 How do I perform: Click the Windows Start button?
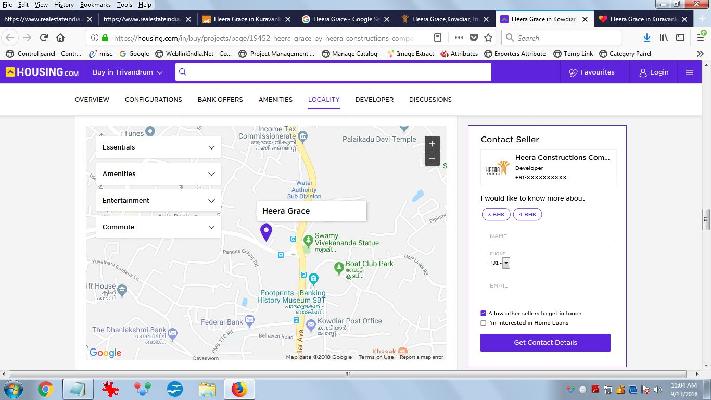click(x=13, y=390)
